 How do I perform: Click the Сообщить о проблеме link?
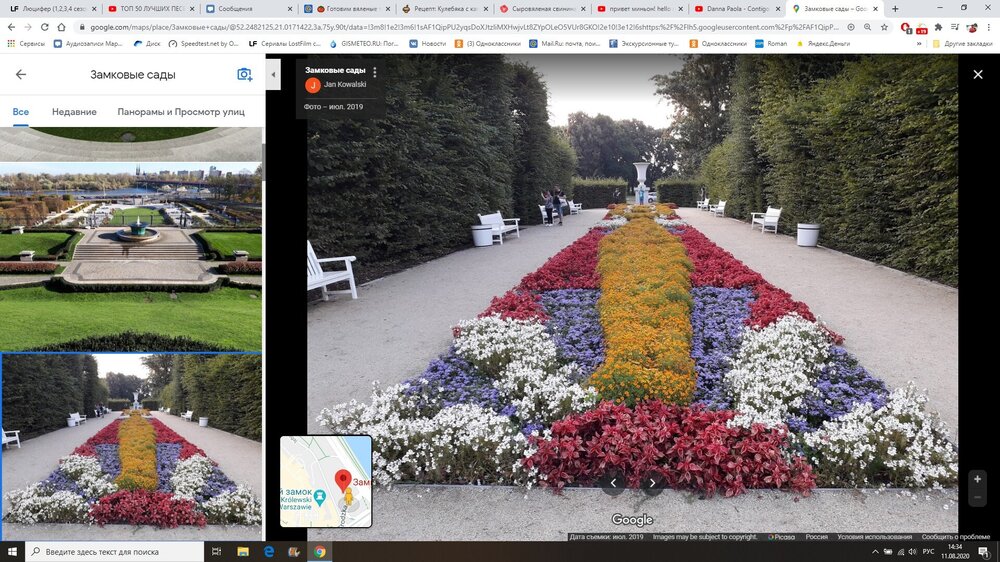coord(956,537)
